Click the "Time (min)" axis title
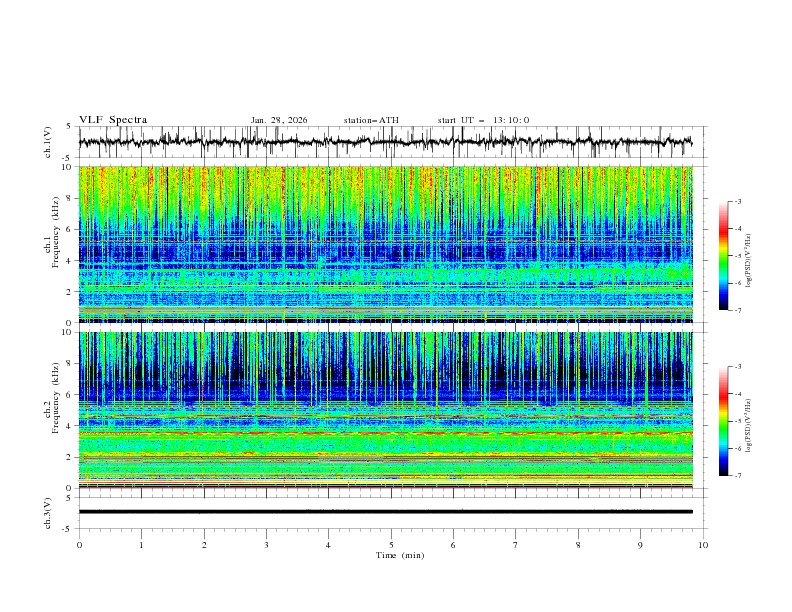Image resolution: width=792 pixels, height=612 pixels. click(400, 555)
